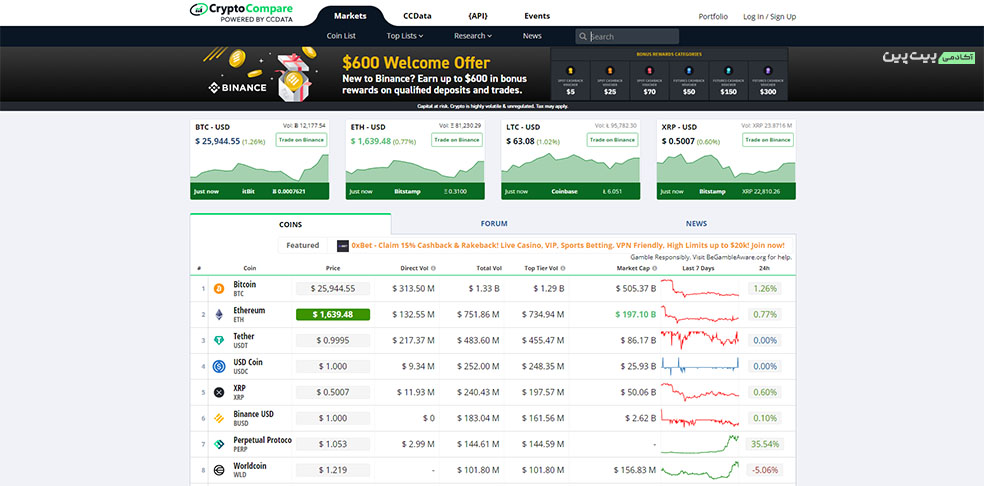Click Bitcoin price $ 25,944.55 in table
Screen dimensions: 984x486
[333, 289]
